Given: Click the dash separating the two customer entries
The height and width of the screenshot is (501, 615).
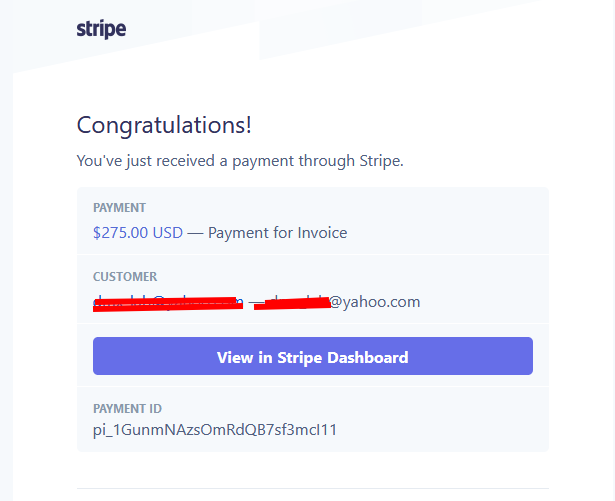Looking at the screenshot, I should coord(251,302).
